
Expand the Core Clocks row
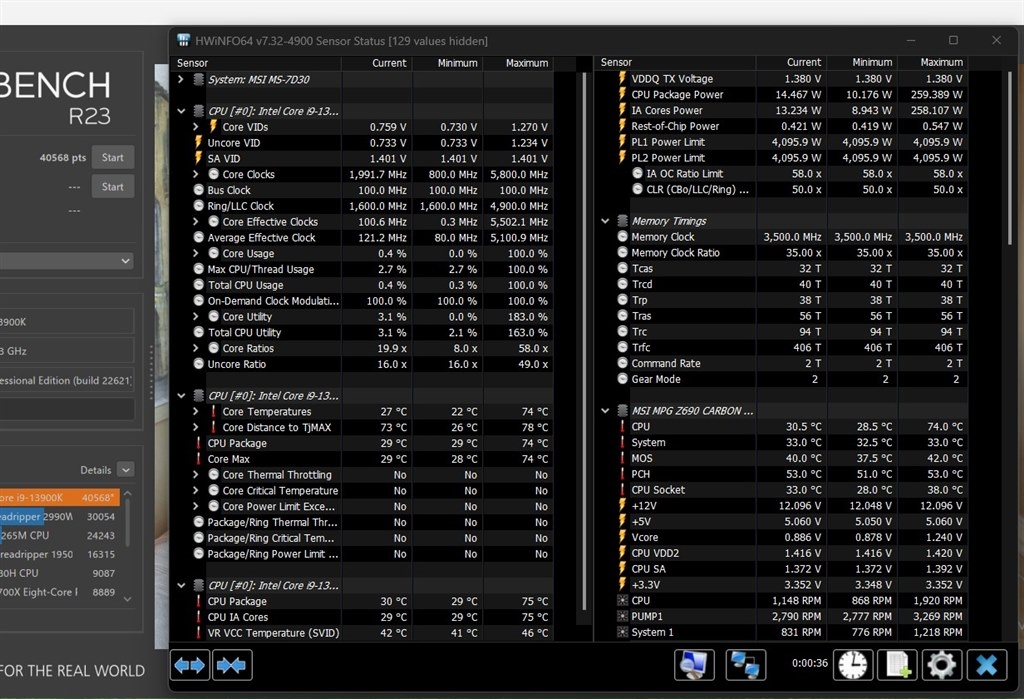(x=195, y=174)
